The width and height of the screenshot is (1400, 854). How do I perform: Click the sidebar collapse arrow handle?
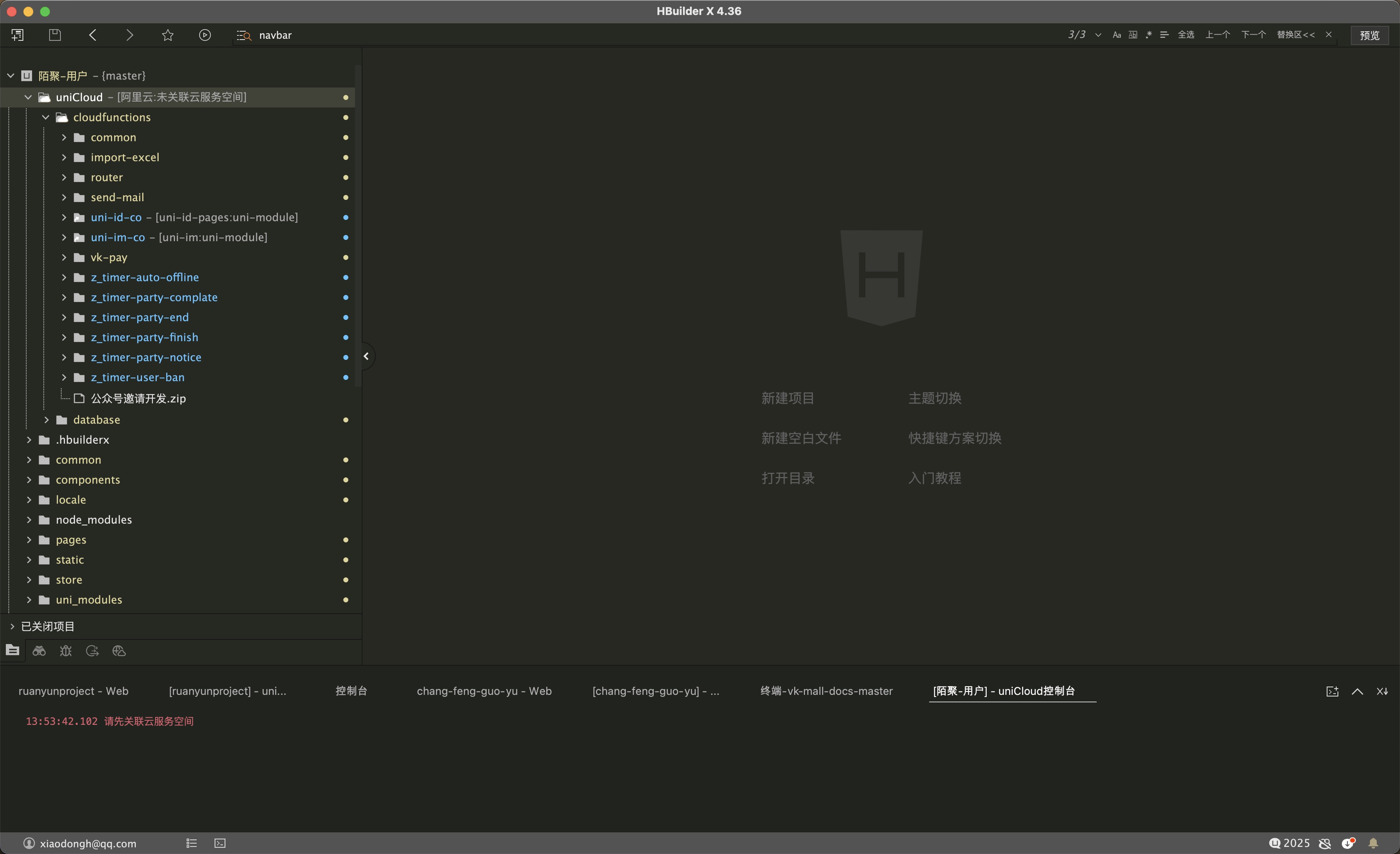367,356
